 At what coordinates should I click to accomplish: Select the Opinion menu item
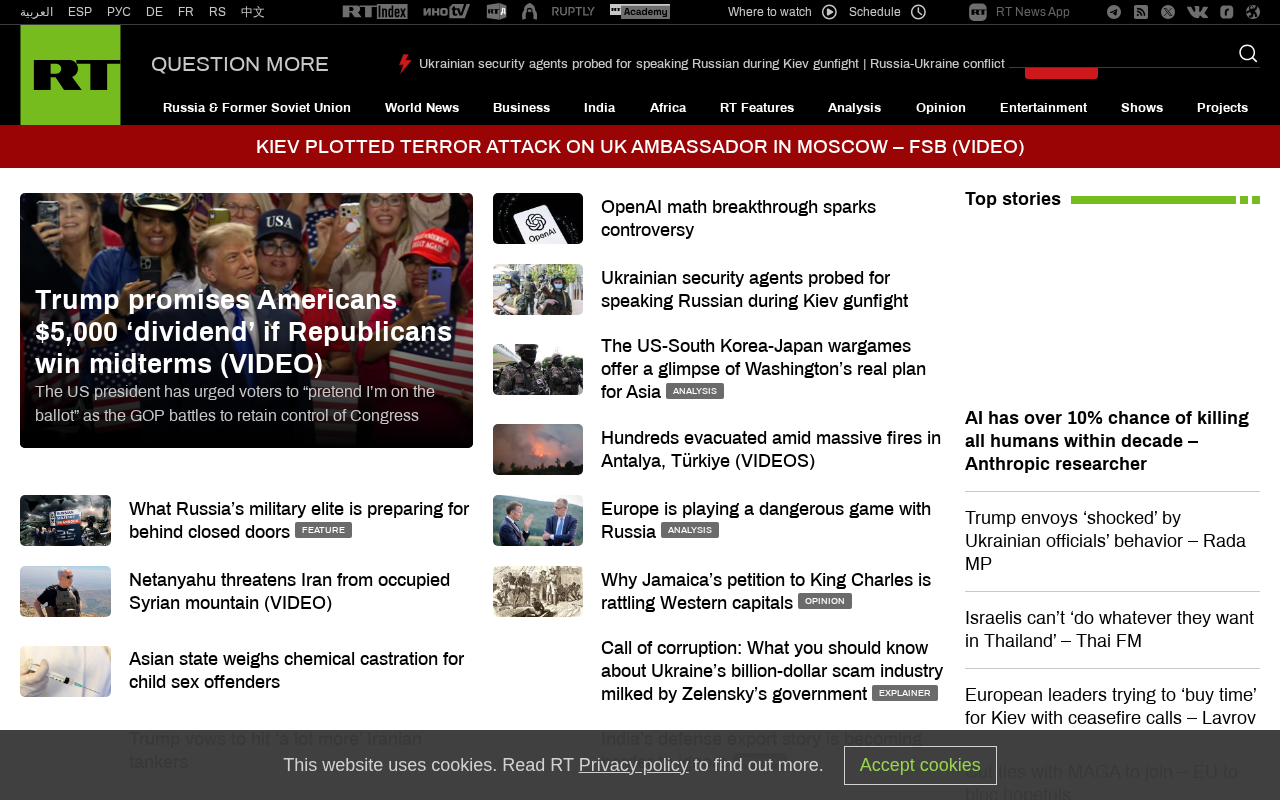(941, 108)
